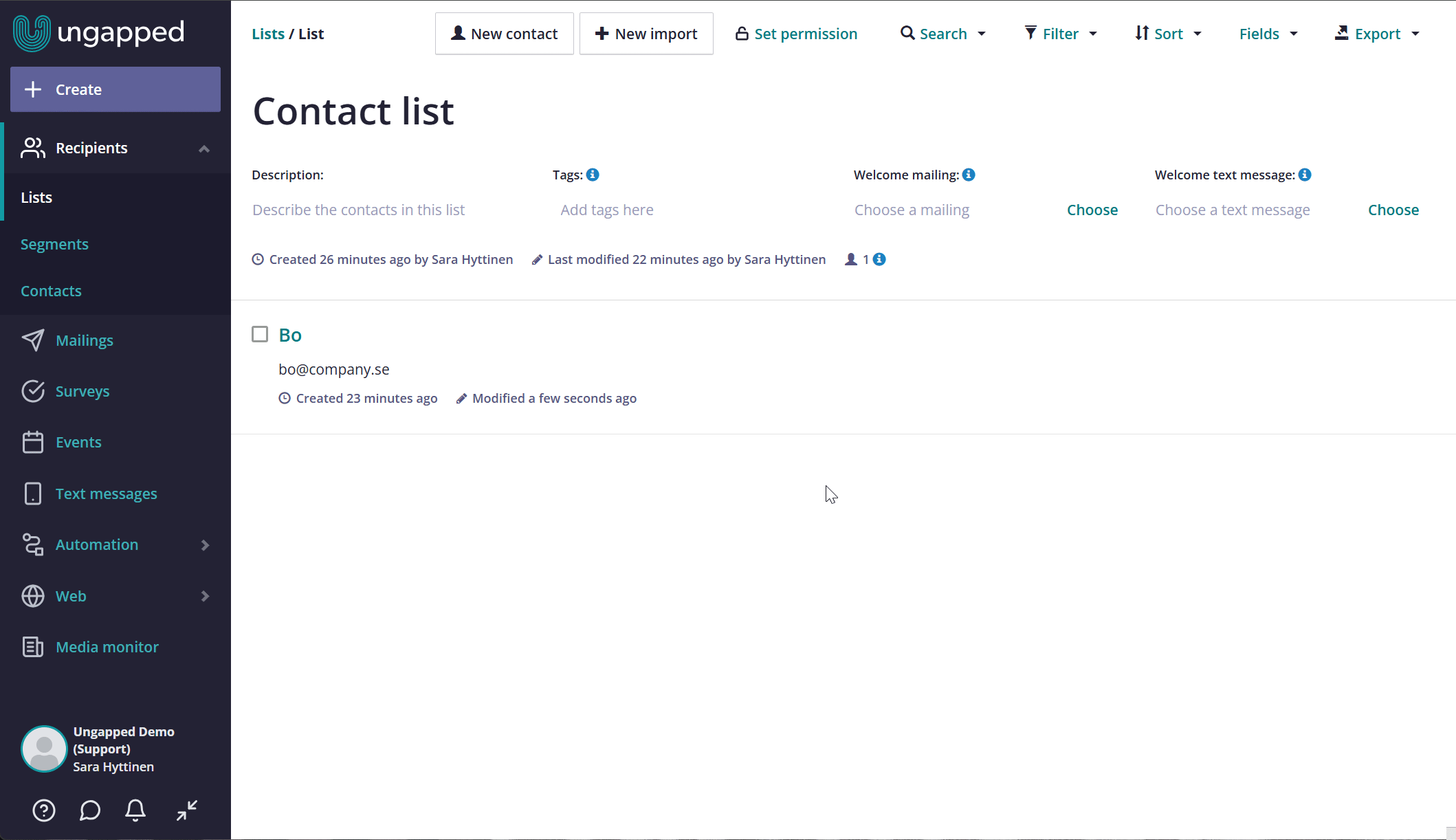Open the chat bubble icon
The image size is (1456, 840).
tap(90, 810)
